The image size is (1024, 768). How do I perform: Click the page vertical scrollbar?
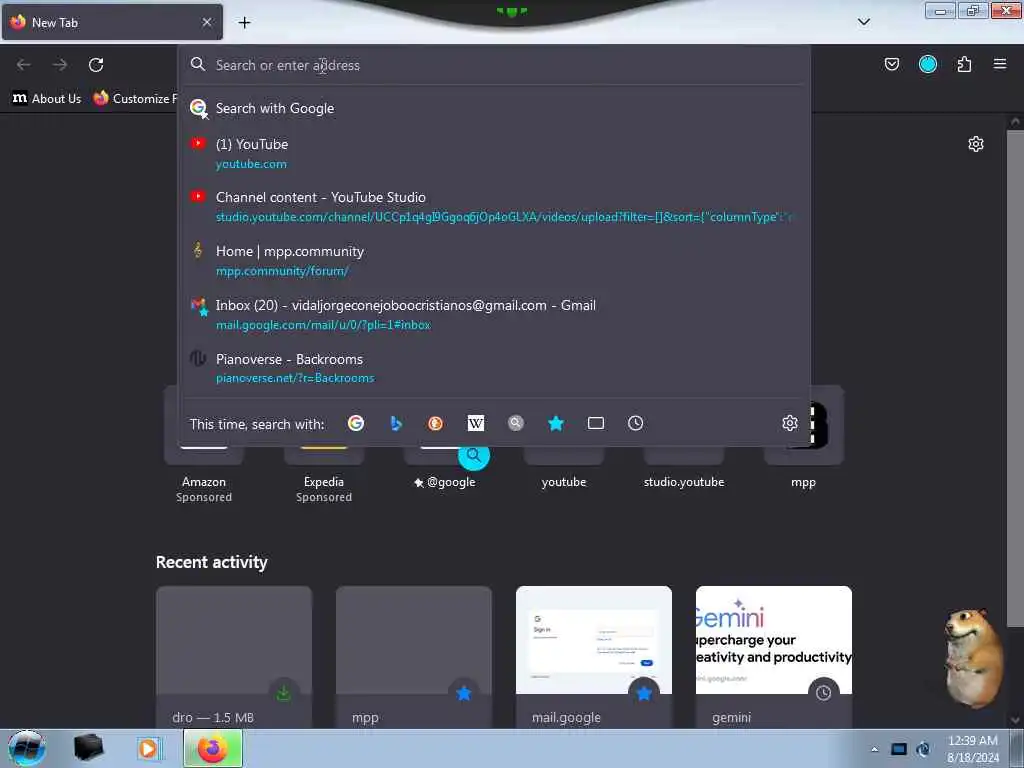[x=1015, y=379]
